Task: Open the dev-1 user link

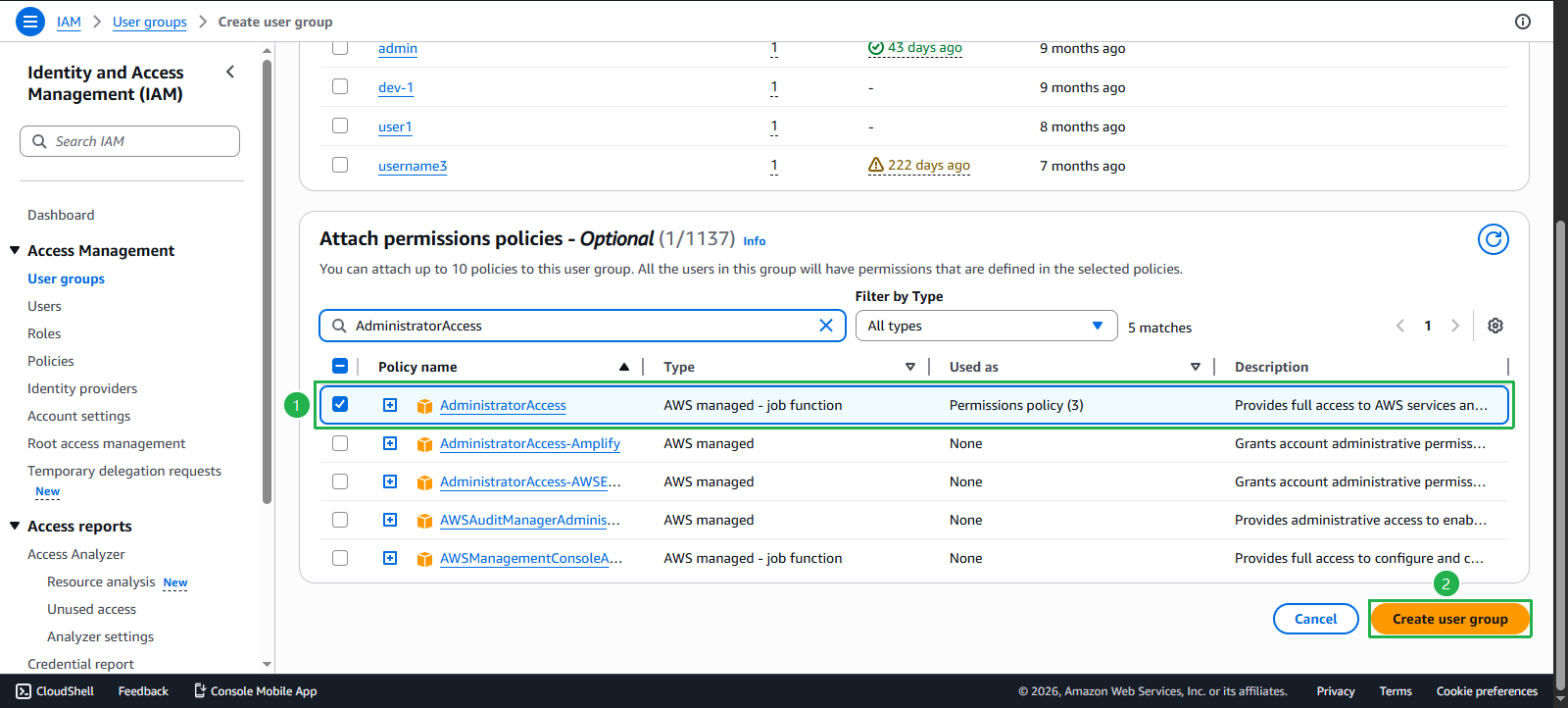Action: 396,87
